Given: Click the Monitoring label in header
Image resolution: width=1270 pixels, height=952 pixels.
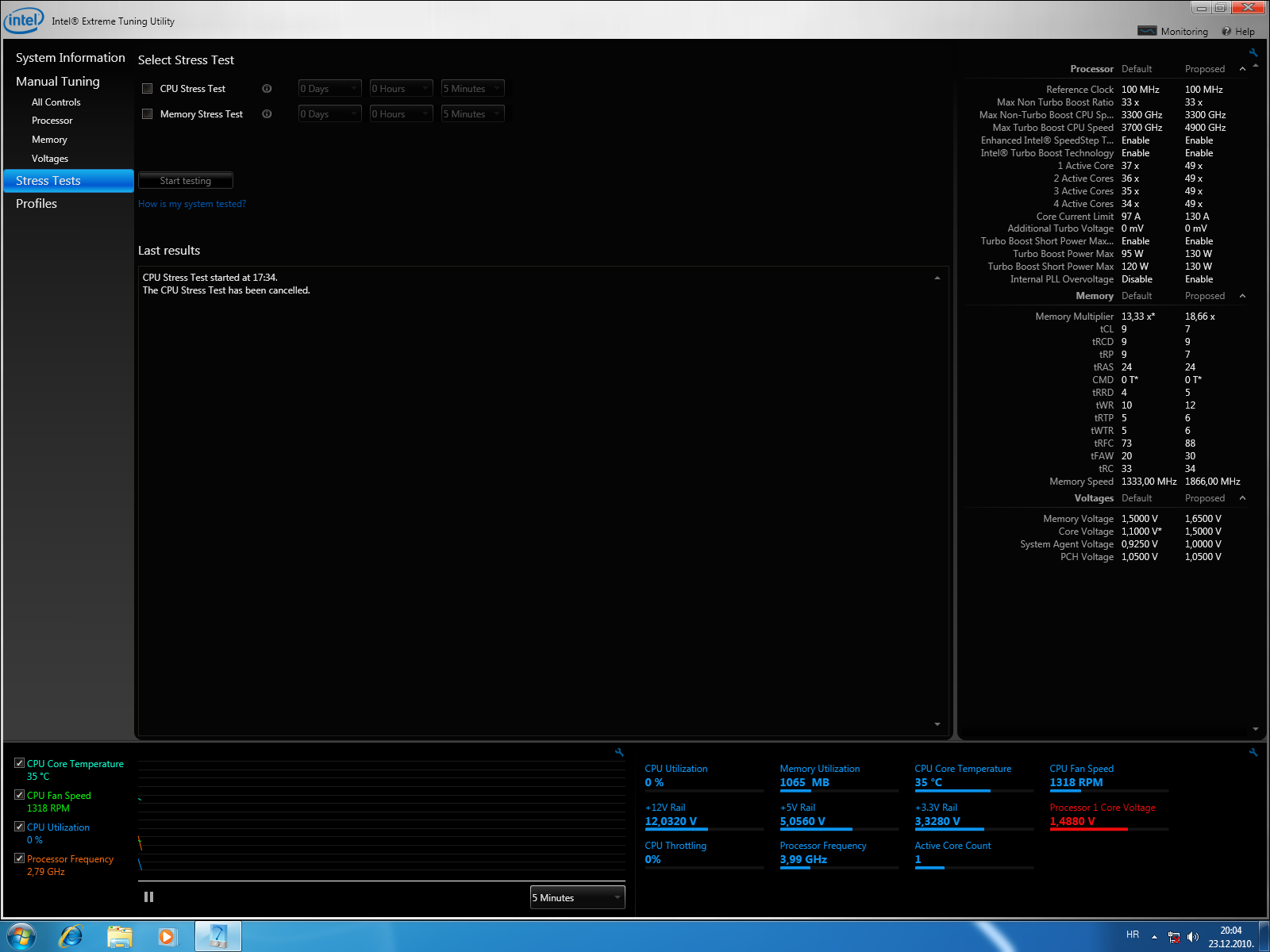Looking at the screenshot, I should 1184,32.
